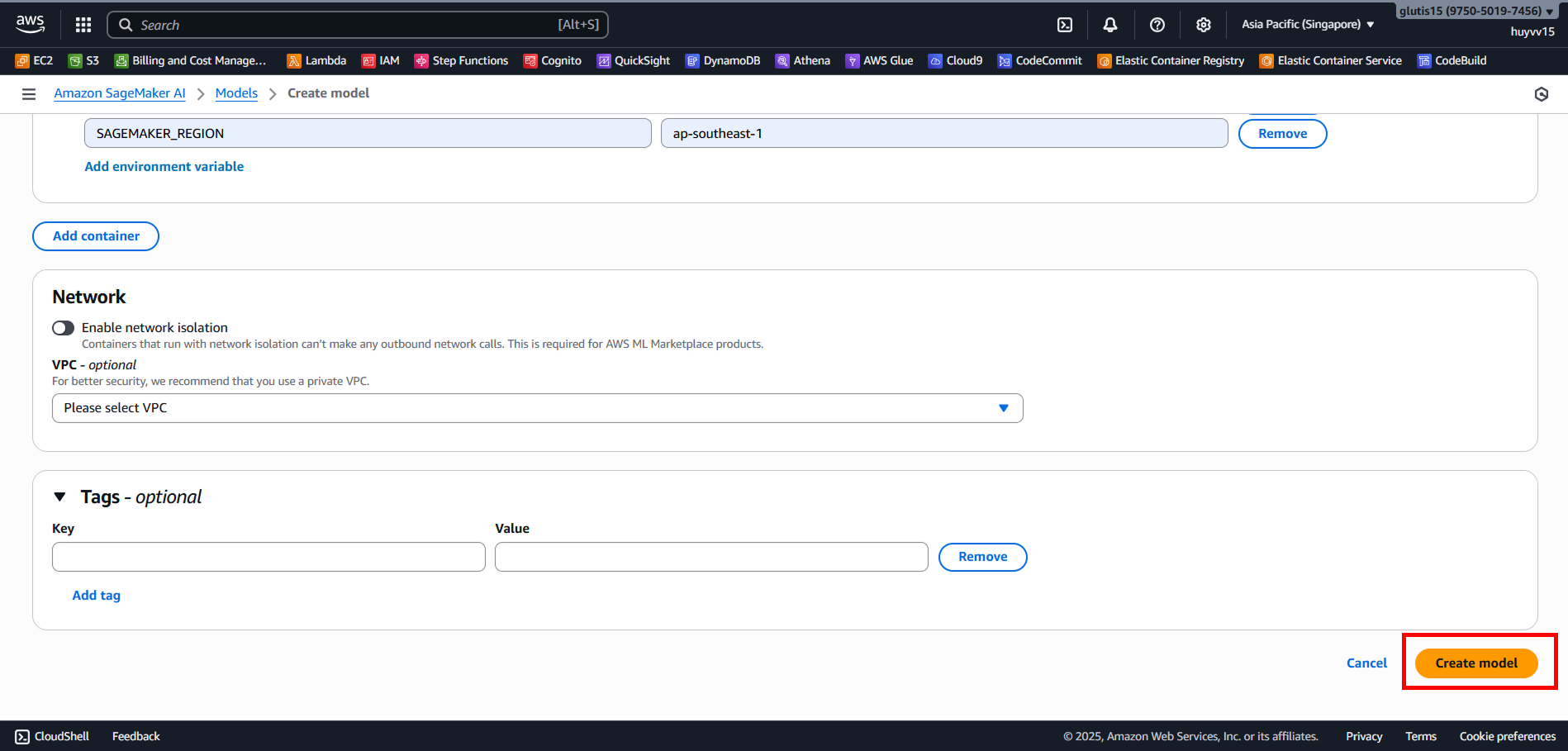Click the Add environment variable link
Screen dimensions: 1568x751
pos(164,167)
